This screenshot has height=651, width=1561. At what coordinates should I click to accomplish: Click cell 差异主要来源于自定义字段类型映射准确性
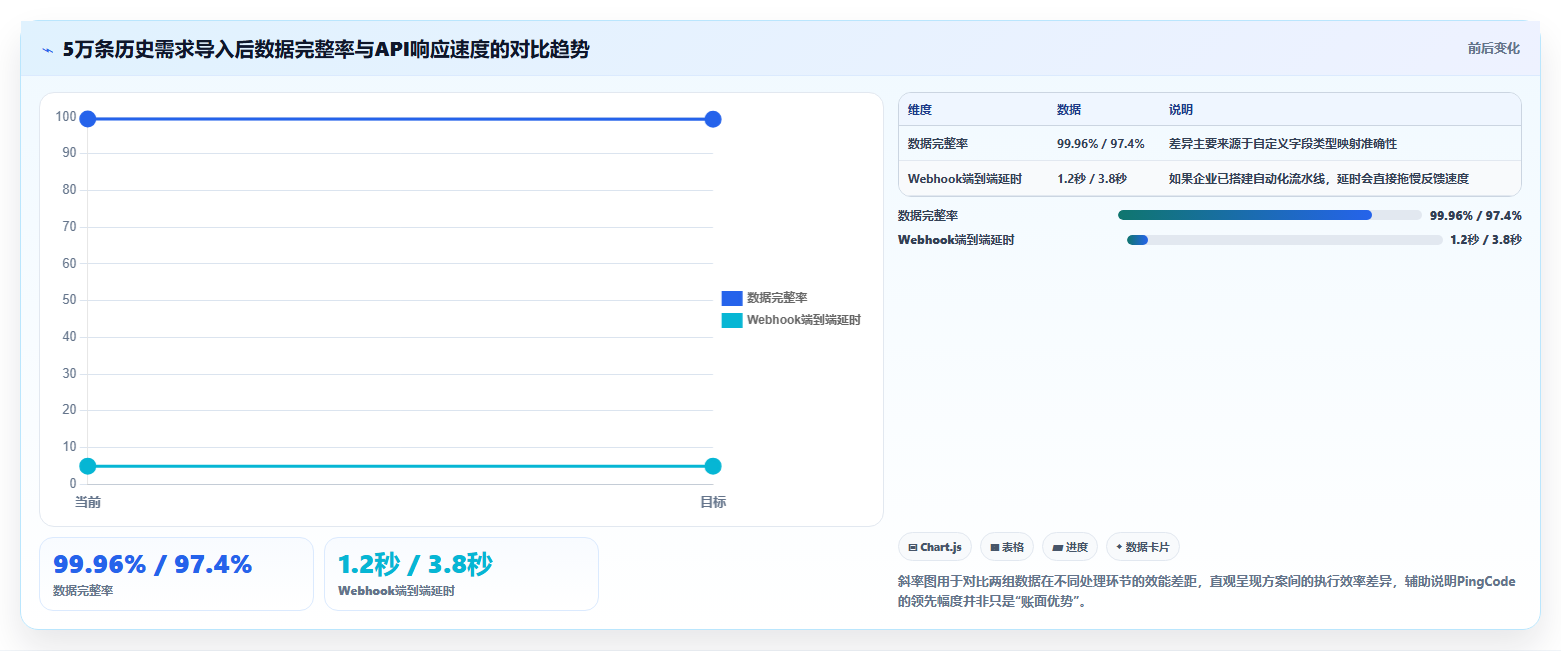(1283, 144)
